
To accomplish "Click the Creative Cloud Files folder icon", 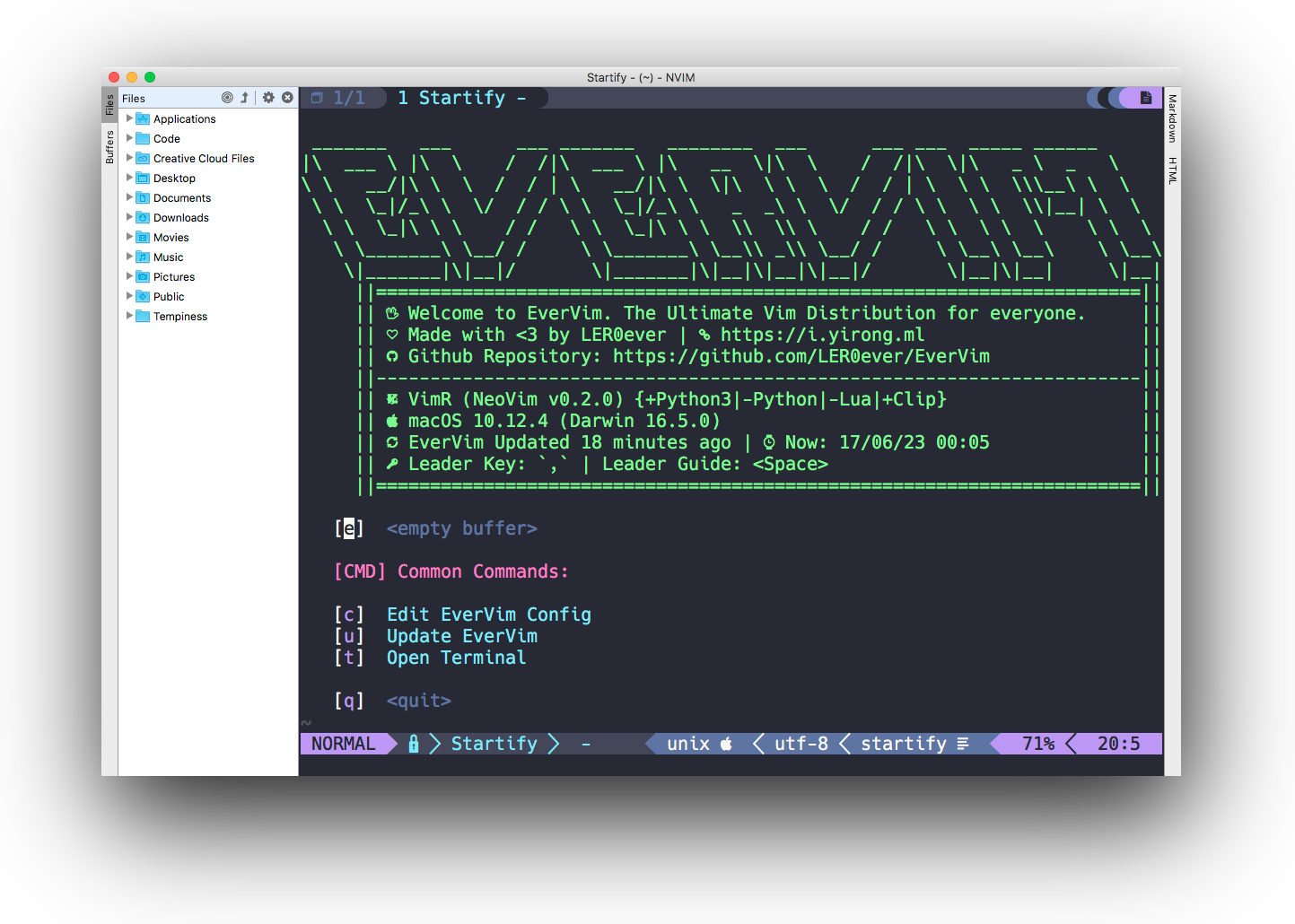I will tap(143, 158).
